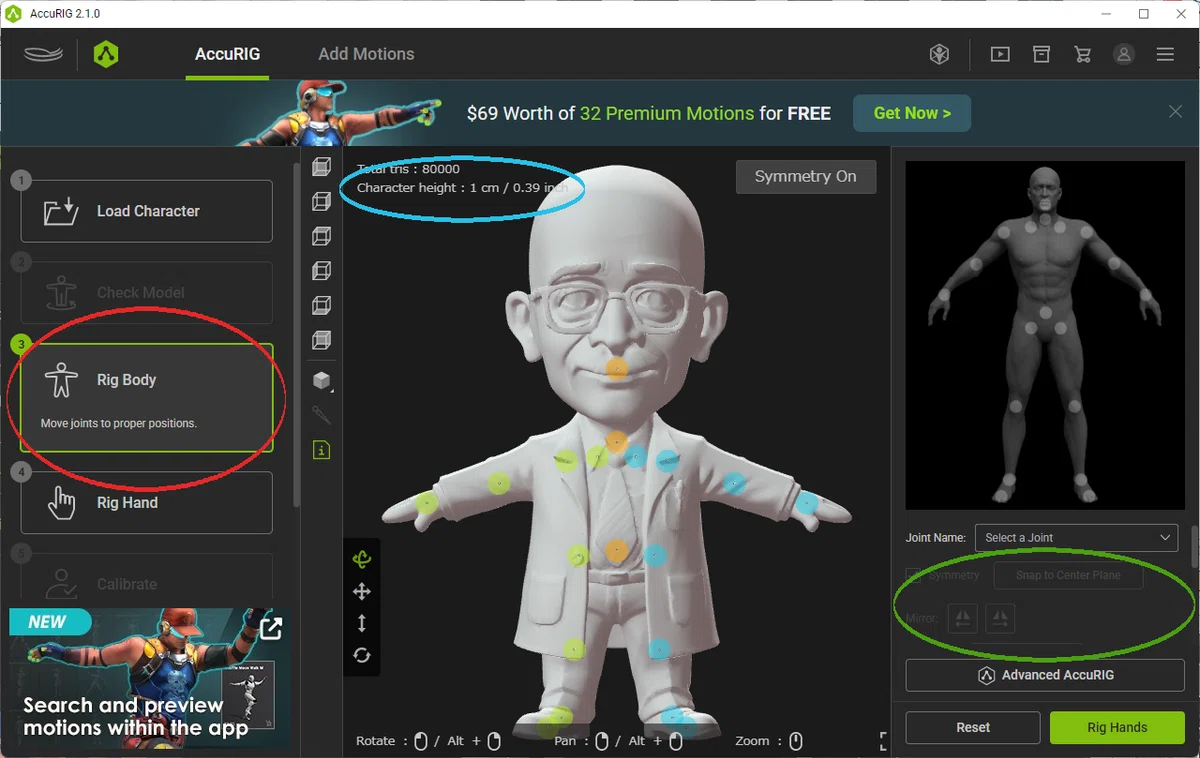Screen dimensions: 1200x758
Task: Click the Advanced AccuRIG button
Action: pyautogui.click(x=1045, y=675)
